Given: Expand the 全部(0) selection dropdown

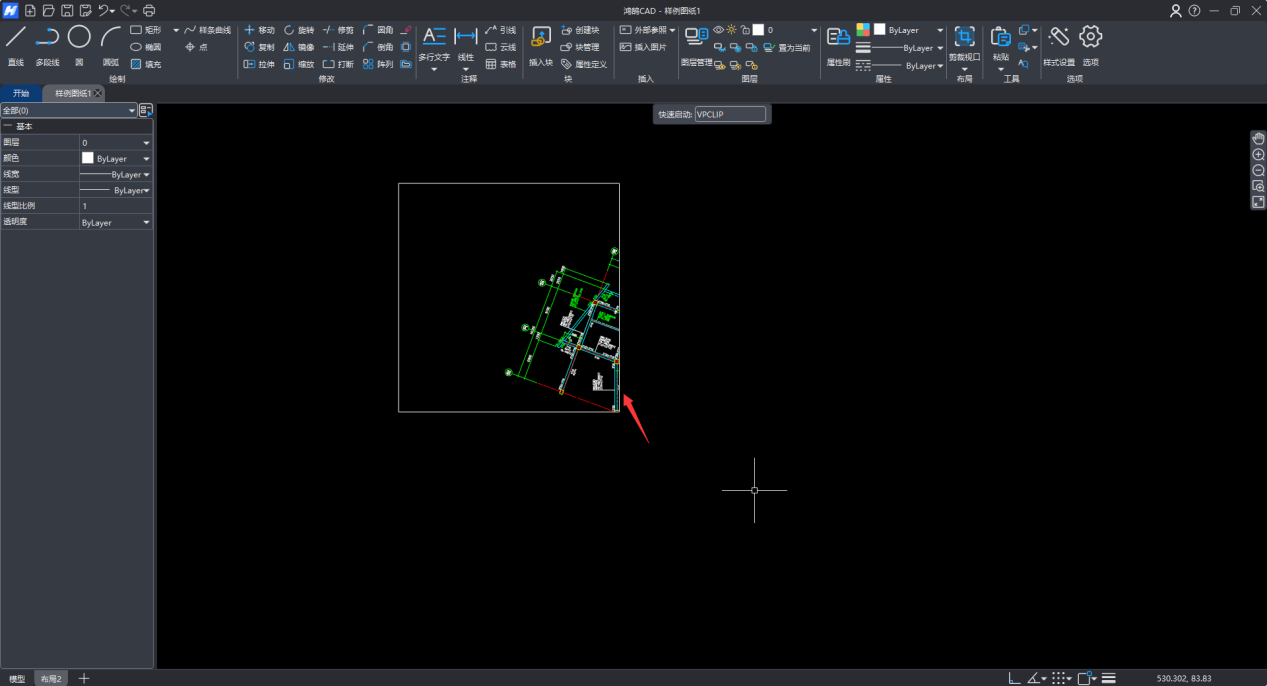Looking at the screenshot, I should click(x=131, y=111).
